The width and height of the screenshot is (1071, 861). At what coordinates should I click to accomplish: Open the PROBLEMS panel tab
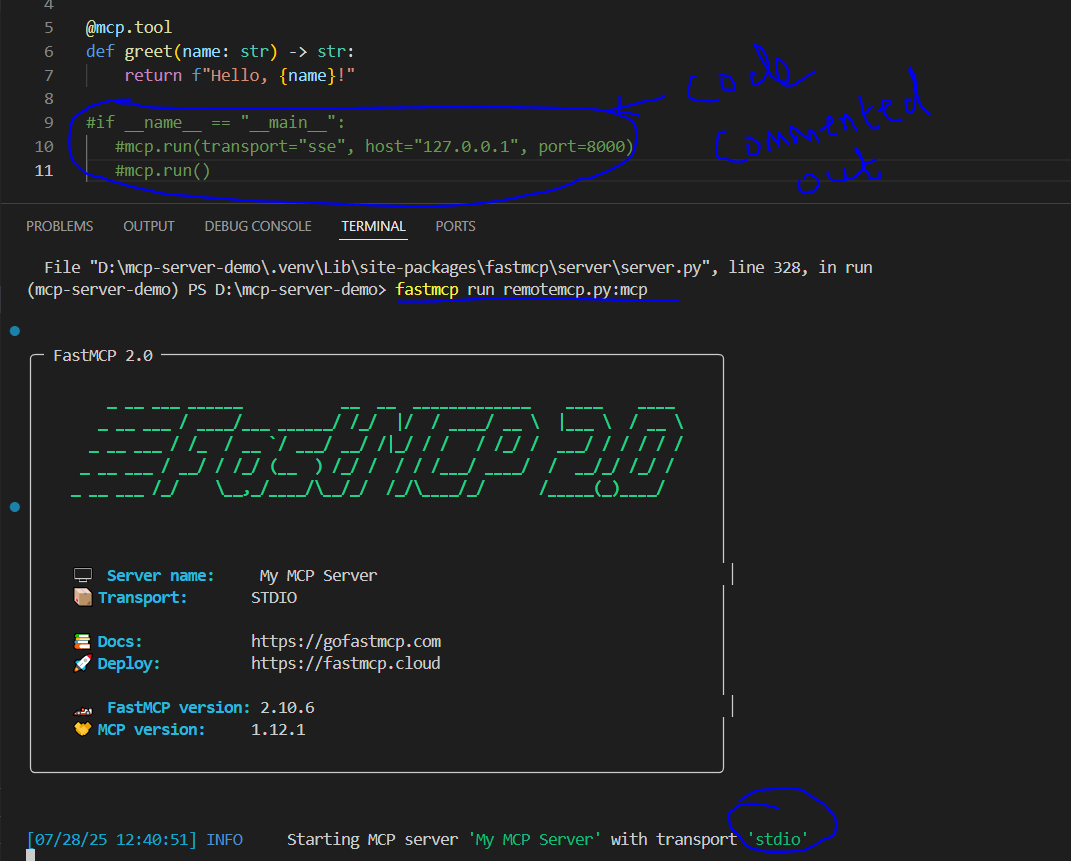coord(59,226)
